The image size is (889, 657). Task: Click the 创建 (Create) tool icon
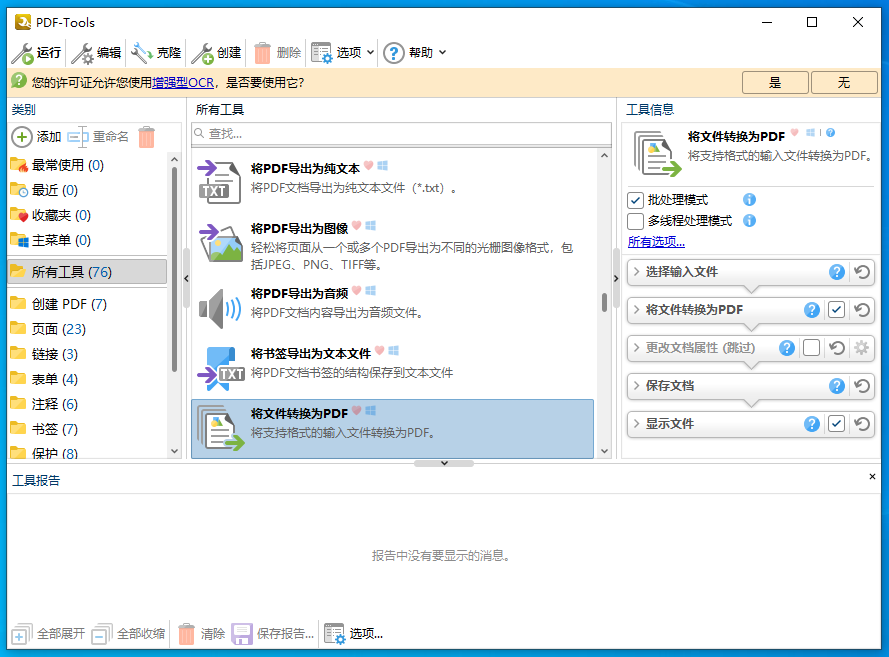(202, 53)
